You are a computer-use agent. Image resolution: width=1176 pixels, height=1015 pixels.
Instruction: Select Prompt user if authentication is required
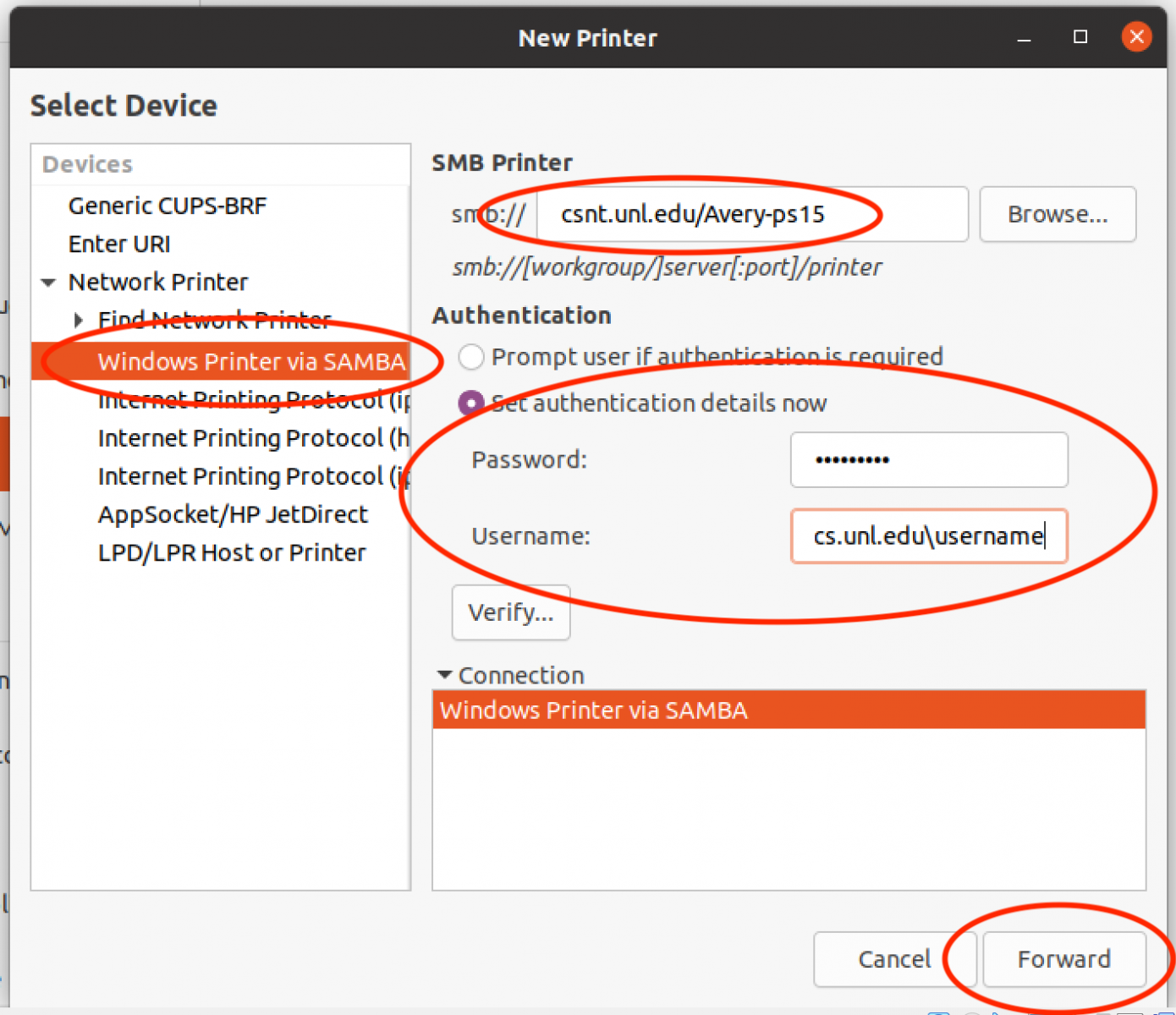[x=471, y=357]
